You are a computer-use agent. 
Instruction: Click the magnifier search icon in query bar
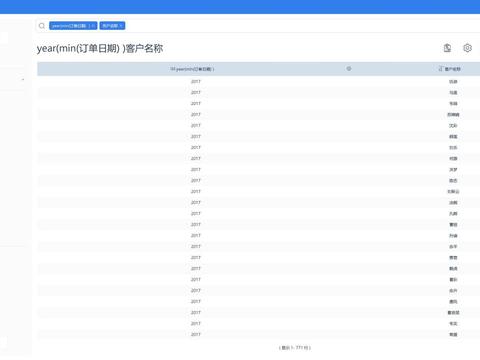click(x=42, y=26)
